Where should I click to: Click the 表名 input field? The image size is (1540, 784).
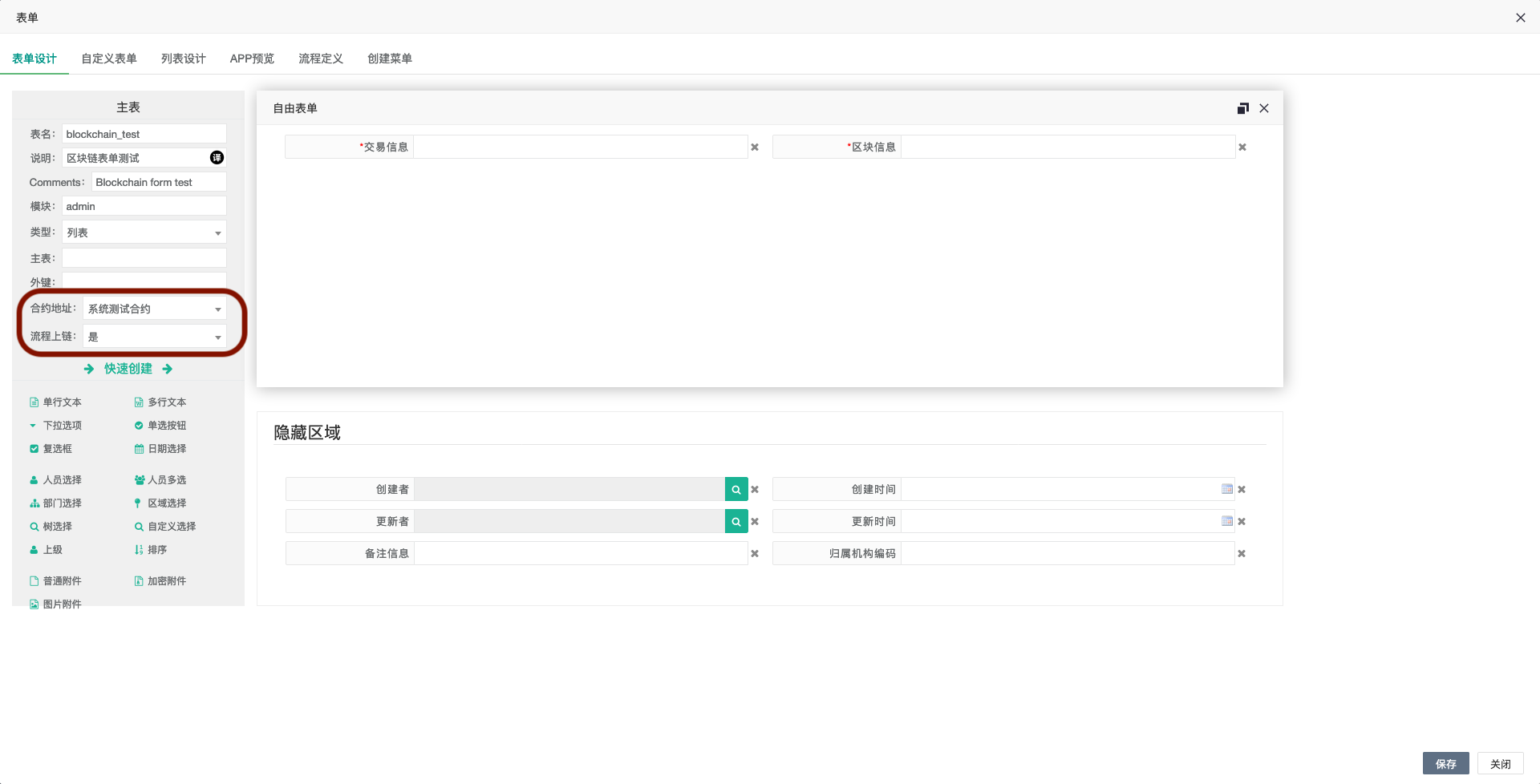click(x=144, y=134)
